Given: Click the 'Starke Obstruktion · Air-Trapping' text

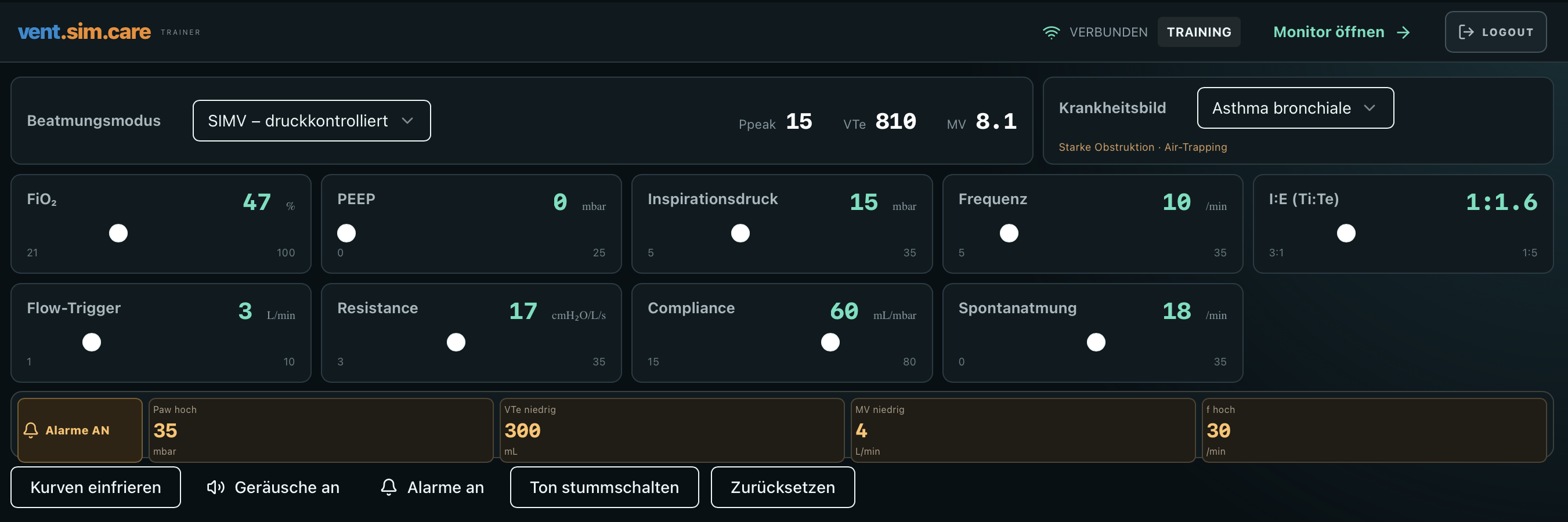Looking at the screenshot, I should (1143, 147).
